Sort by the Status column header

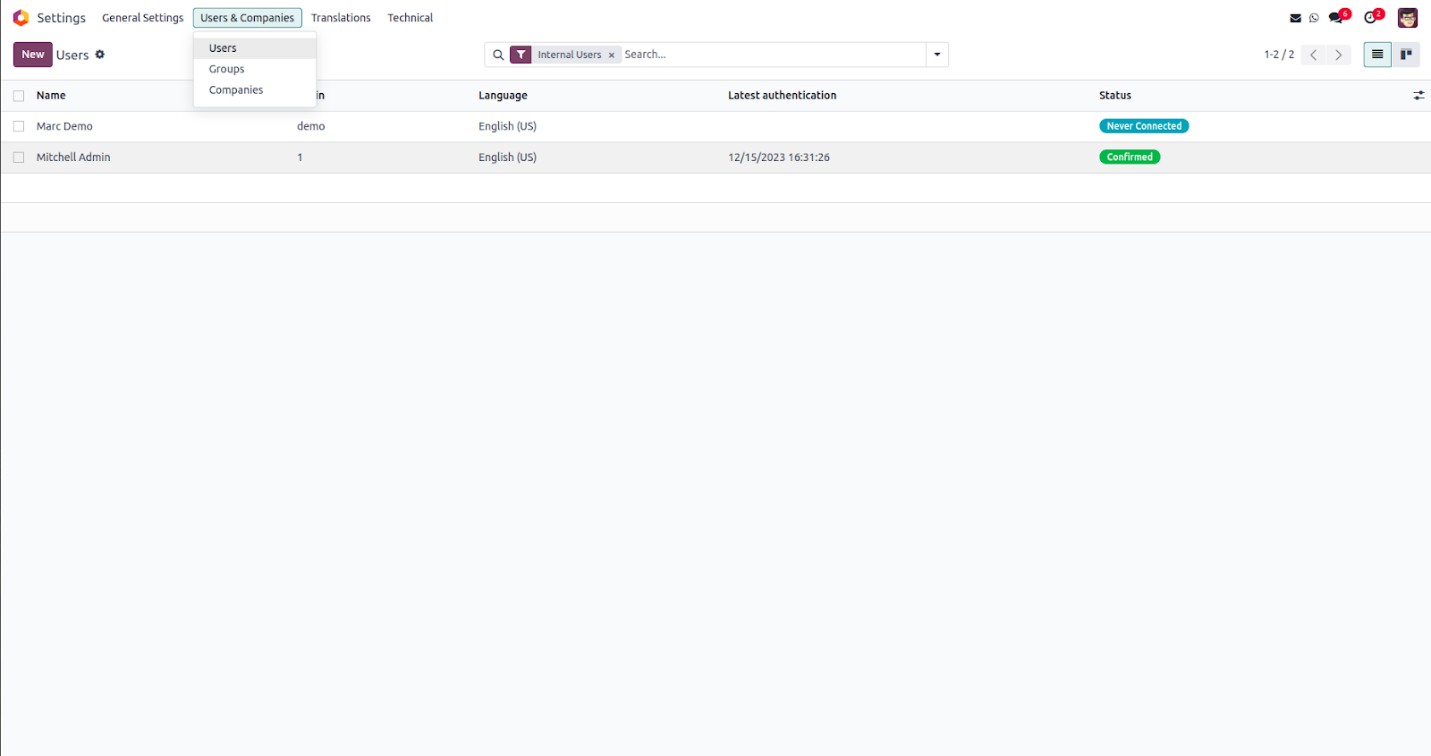[x=1115, y=96]
